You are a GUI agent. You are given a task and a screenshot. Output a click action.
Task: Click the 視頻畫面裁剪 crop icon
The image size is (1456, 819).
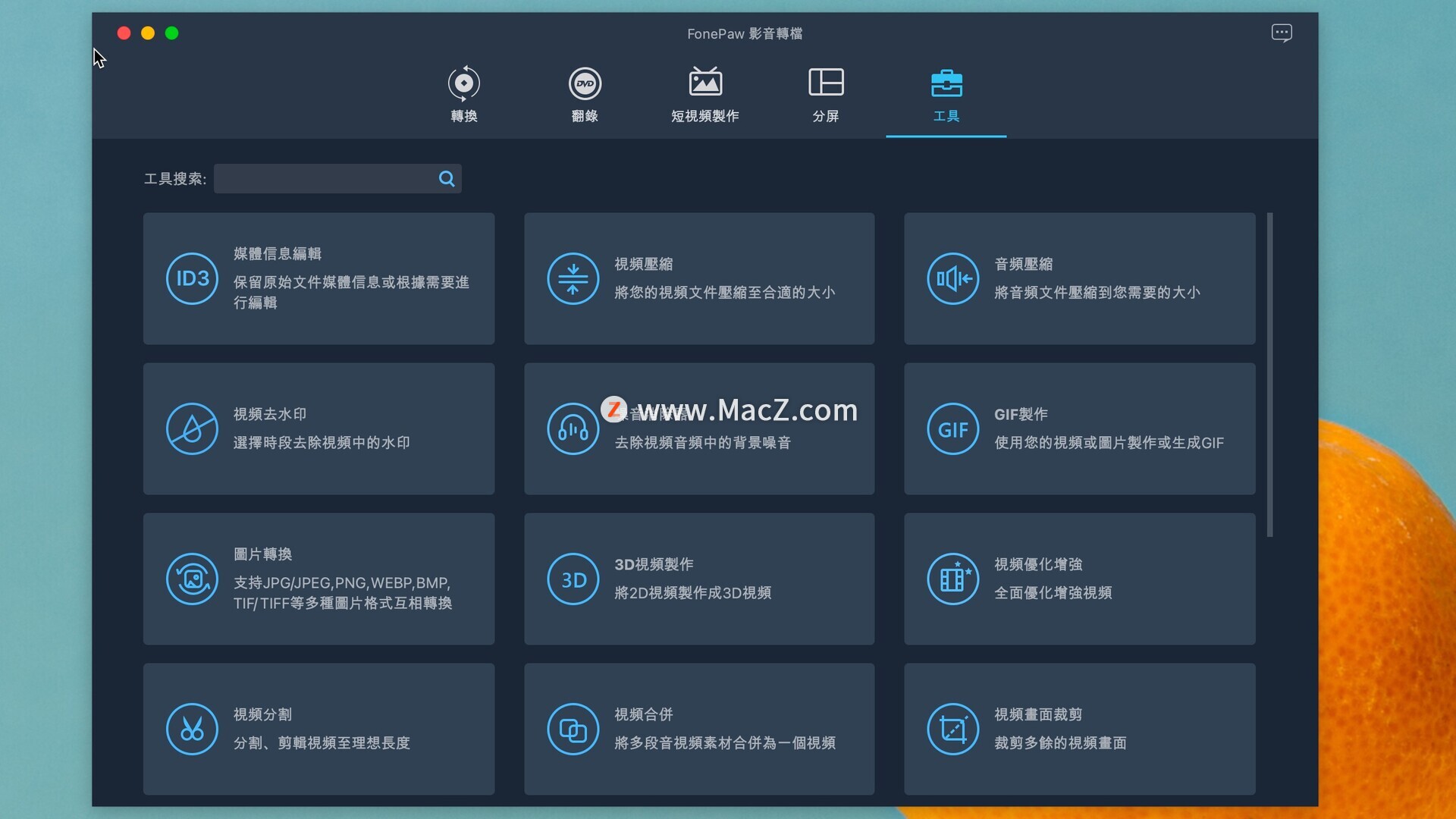click(953, 729)
